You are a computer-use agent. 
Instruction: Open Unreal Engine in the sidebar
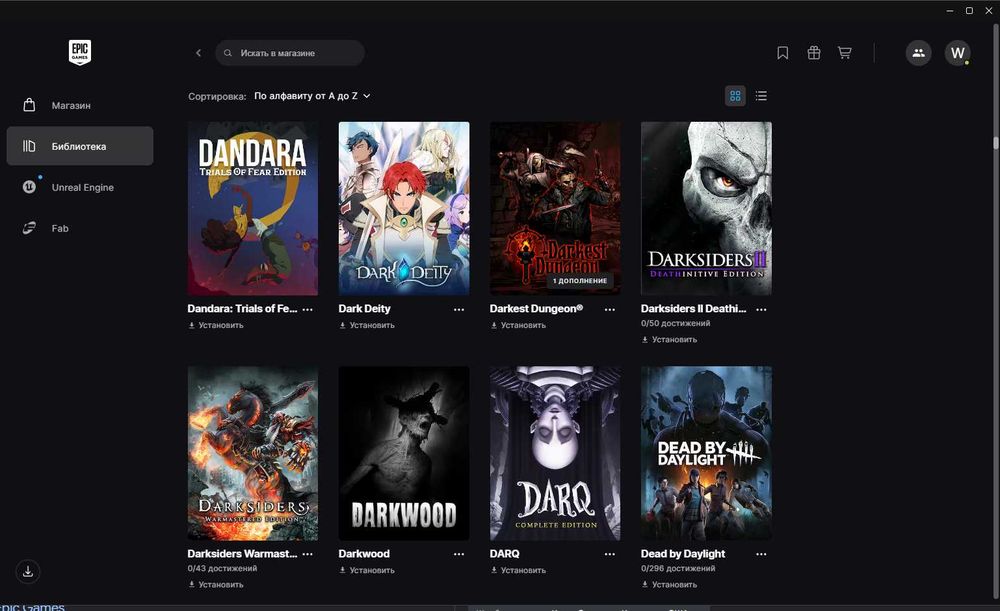pyautogui.click(x=80, y=187)
